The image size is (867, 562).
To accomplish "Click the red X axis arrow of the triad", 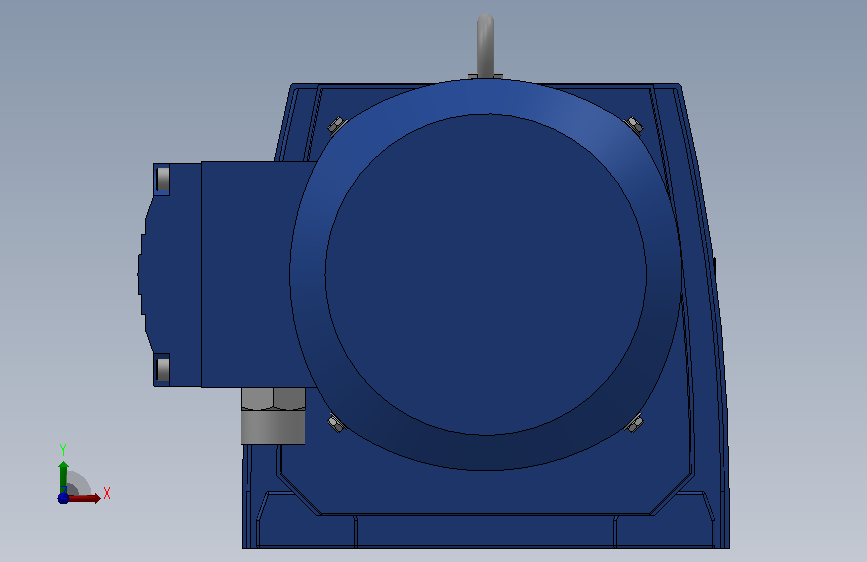I will pos(84,498).
